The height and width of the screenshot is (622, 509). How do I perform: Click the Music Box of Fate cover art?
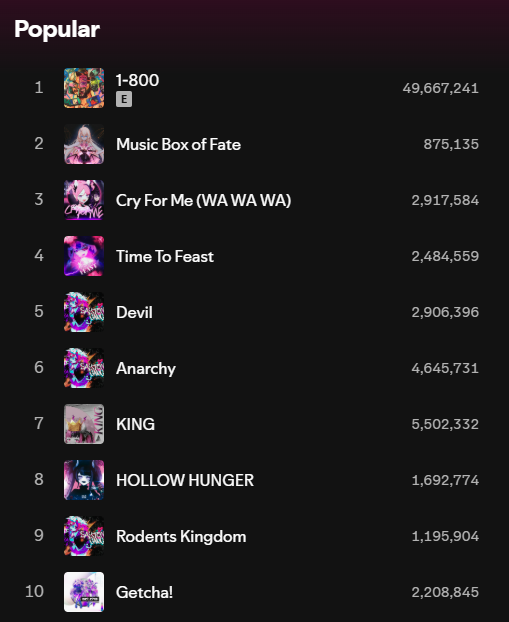click(x=84, y=144)
